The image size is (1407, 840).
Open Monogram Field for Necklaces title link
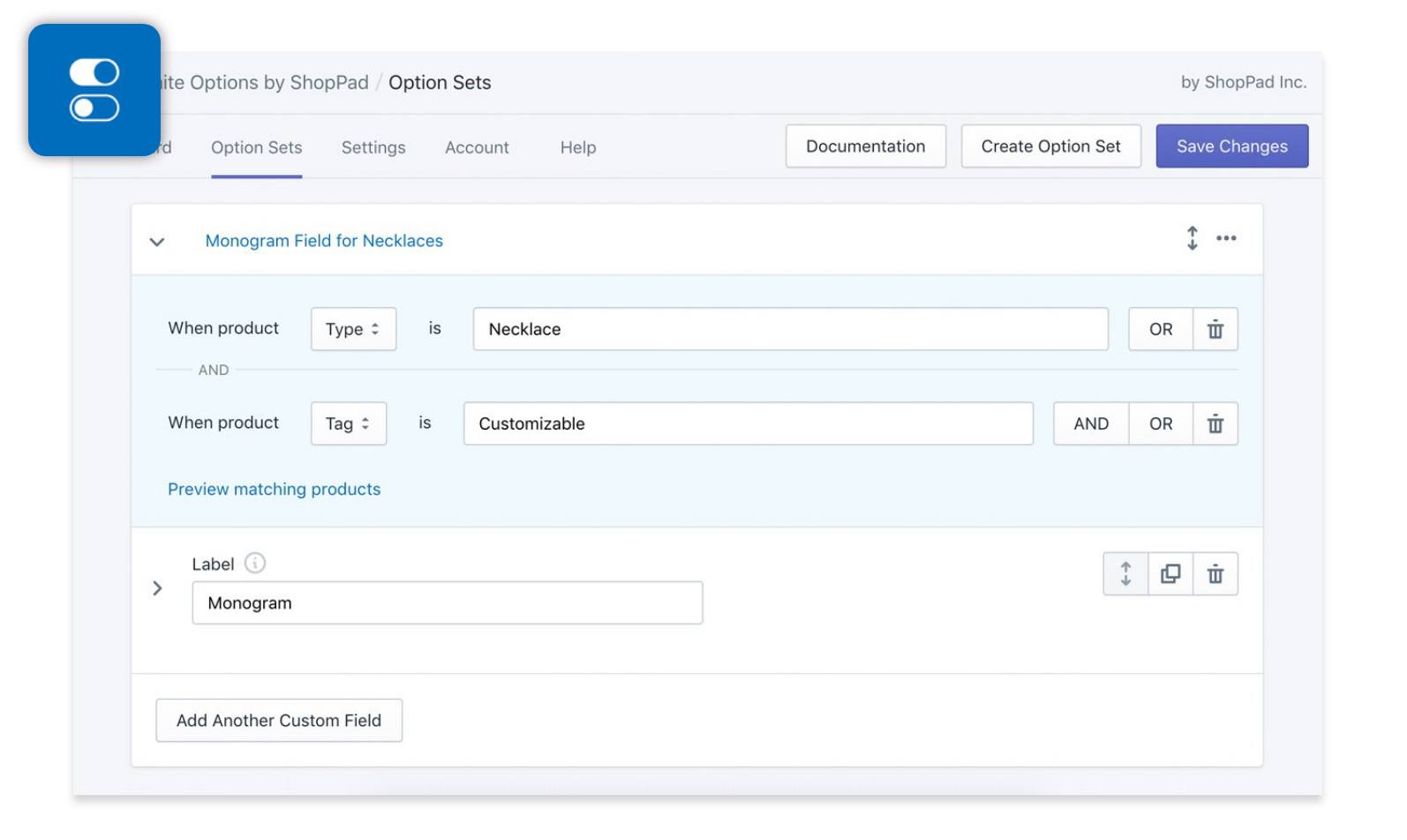click(x=324, y=241)
